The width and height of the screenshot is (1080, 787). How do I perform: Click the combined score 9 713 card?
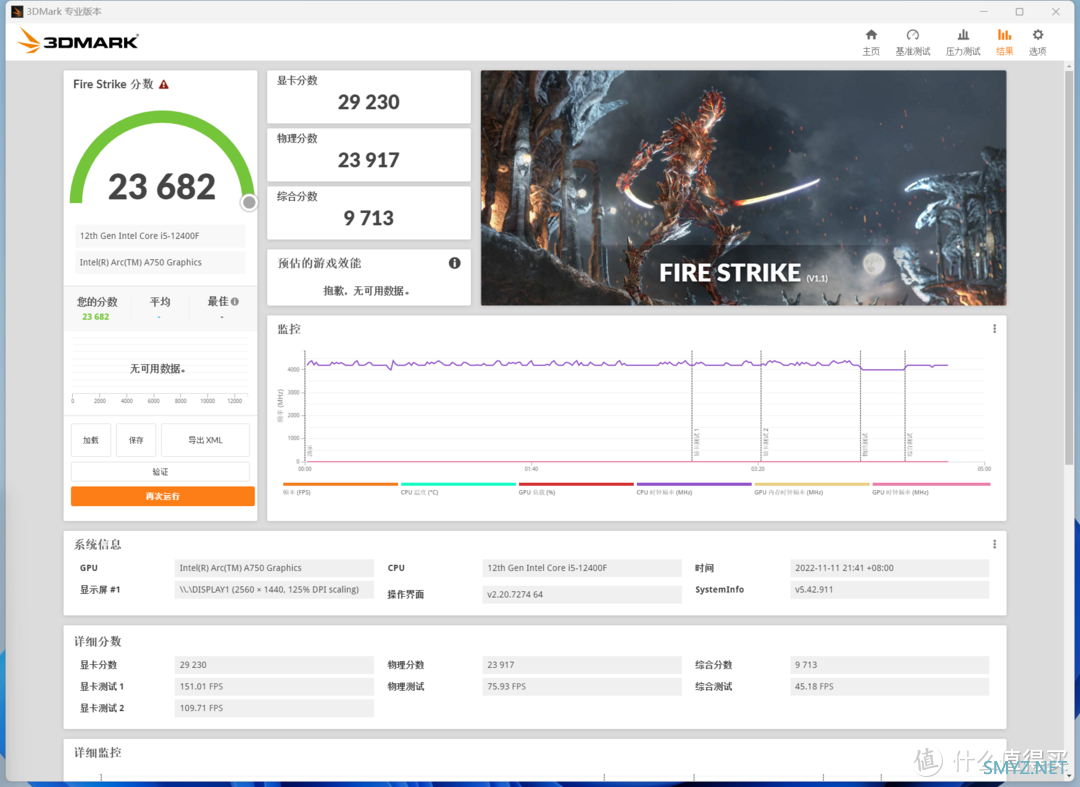[x=368, y=213]
